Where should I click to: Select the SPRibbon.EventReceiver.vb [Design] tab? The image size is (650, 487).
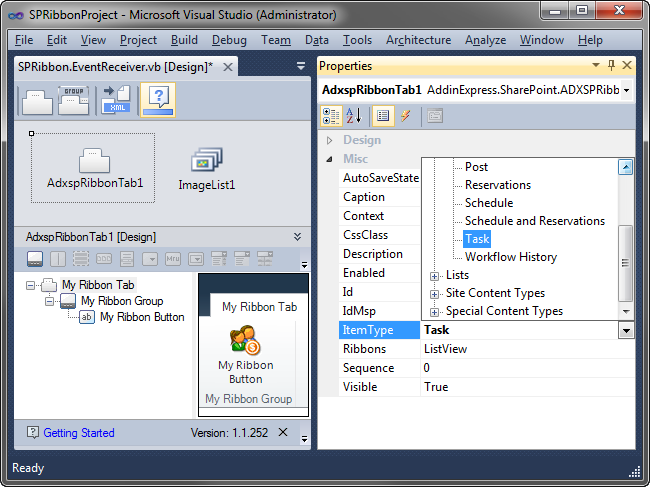pyautogui.click(x=115, y=67)
